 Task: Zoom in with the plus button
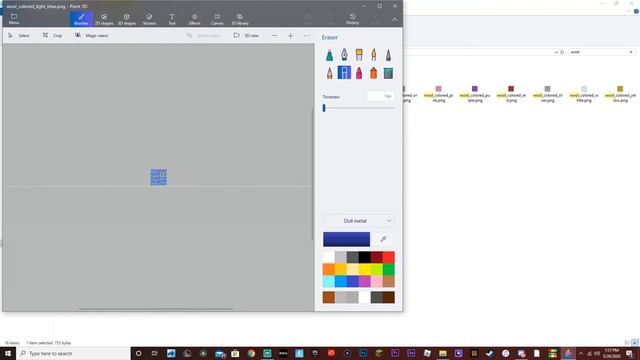(x=290, y=36)
